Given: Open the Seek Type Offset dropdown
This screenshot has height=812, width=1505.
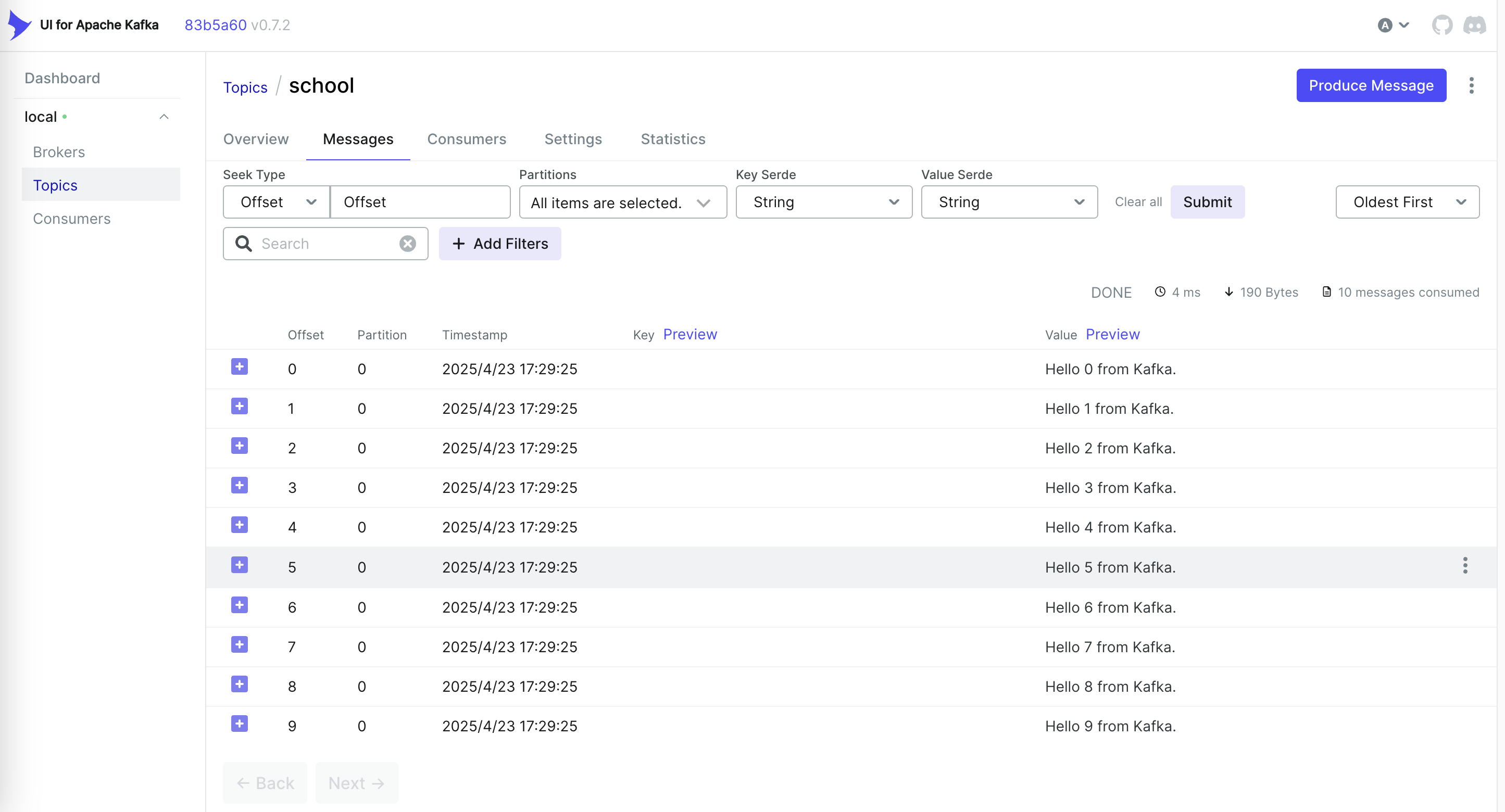Looking at the screenshot, I should point(277,202).
